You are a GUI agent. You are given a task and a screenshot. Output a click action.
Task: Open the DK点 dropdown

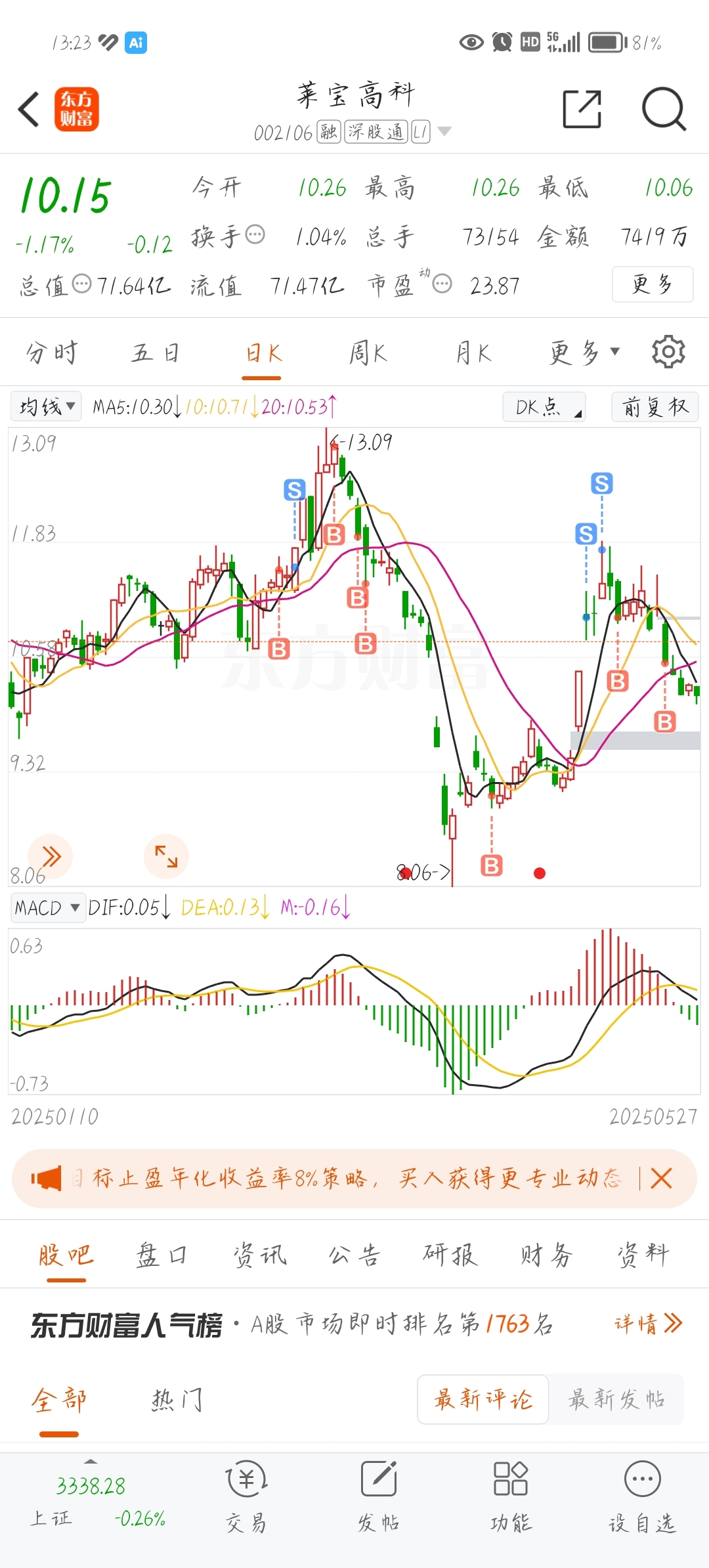point(544,407)
